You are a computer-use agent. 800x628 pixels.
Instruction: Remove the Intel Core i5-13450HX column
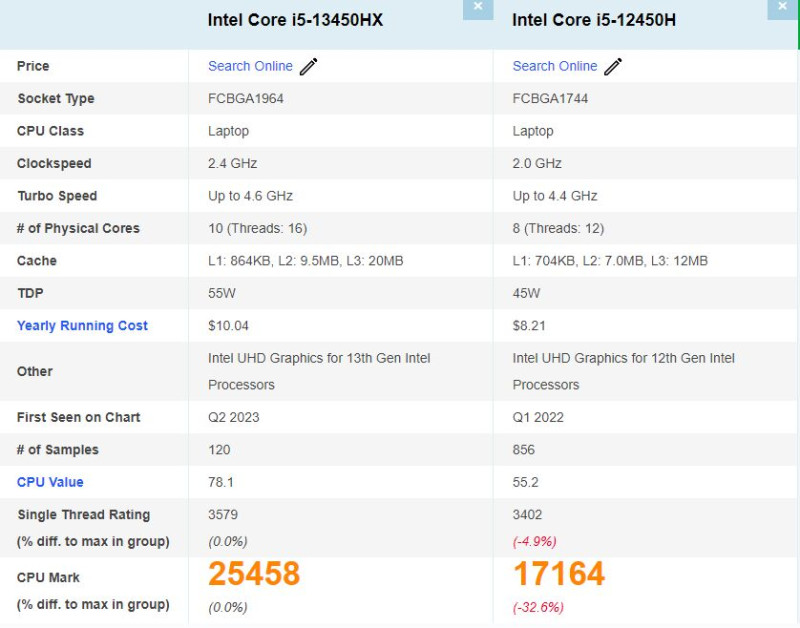(x=478, y=9)
